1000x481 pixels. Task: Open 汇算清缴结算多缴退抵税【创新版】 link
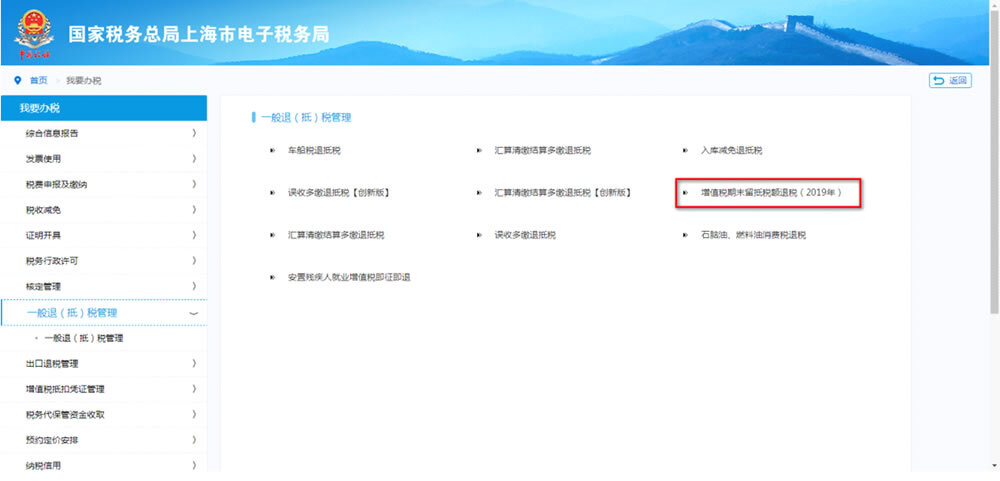(x=562, y=193)
